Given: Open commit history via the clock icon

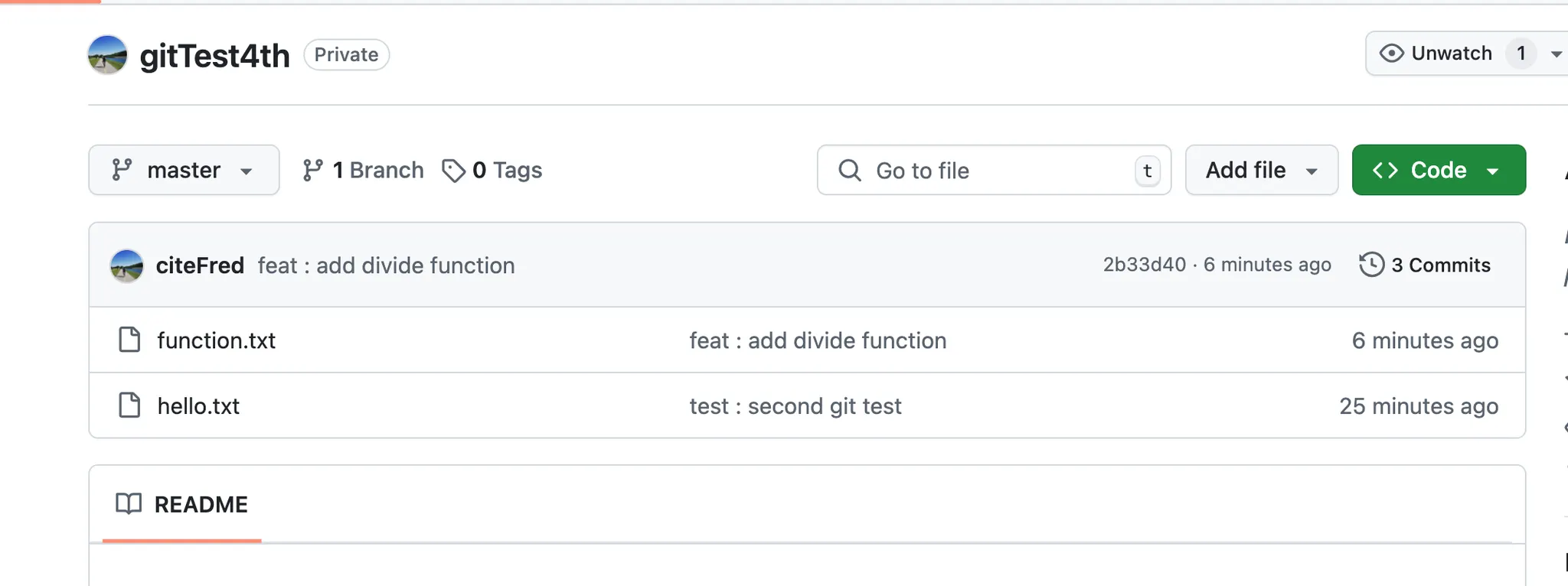Looking at the screenshot, I should pyautogui.click(x=1371, y=265).
